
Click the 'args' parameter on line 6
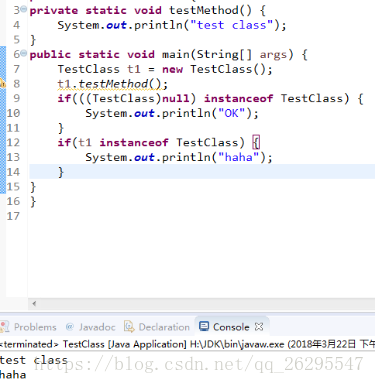point(273,55)
